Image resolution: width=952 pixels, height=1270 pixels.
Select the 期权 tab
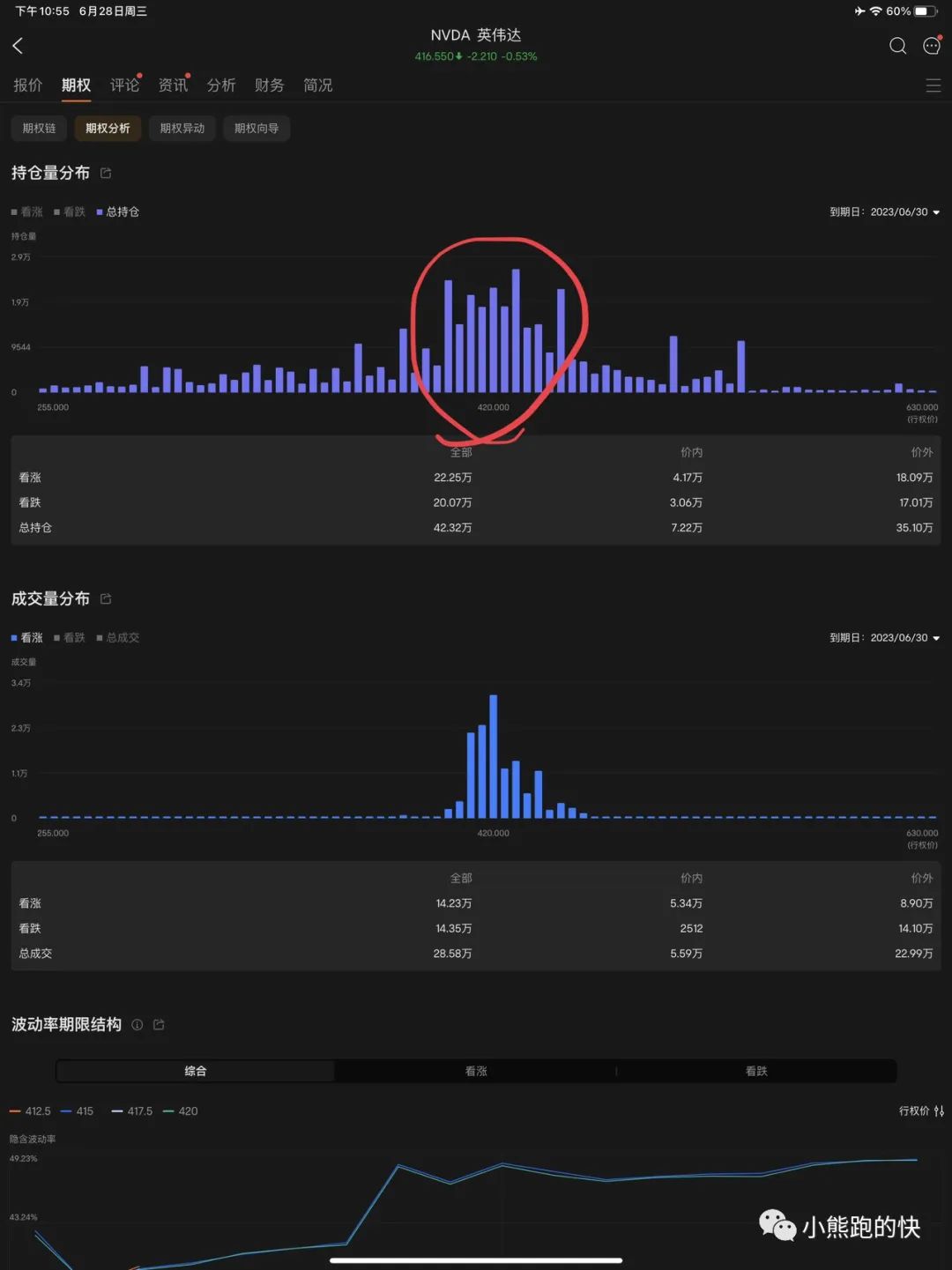pyautogui.click(x=77, y=85)
